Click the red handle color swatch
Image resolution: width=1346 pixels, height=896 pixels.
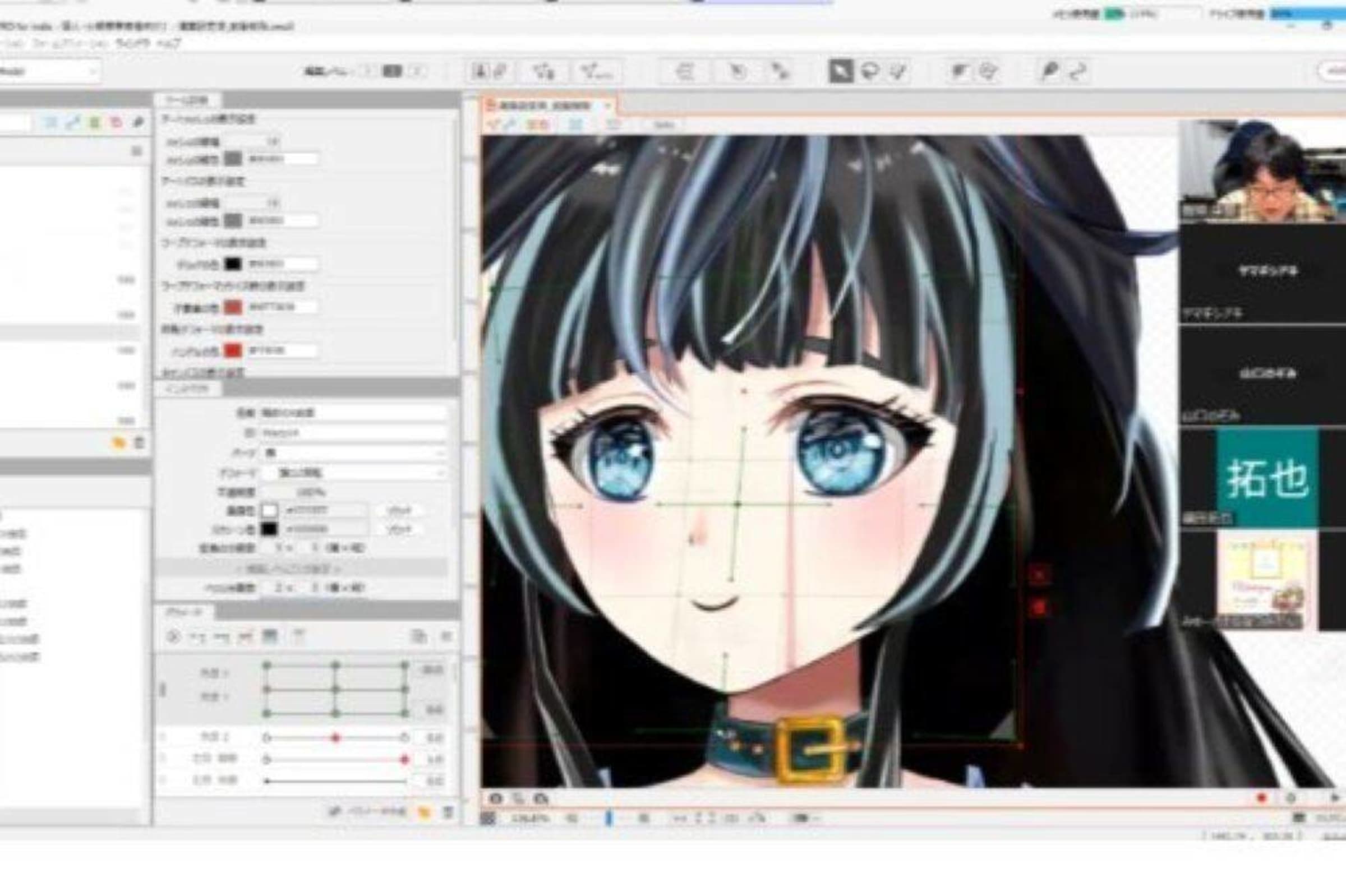tap(233, 350)
